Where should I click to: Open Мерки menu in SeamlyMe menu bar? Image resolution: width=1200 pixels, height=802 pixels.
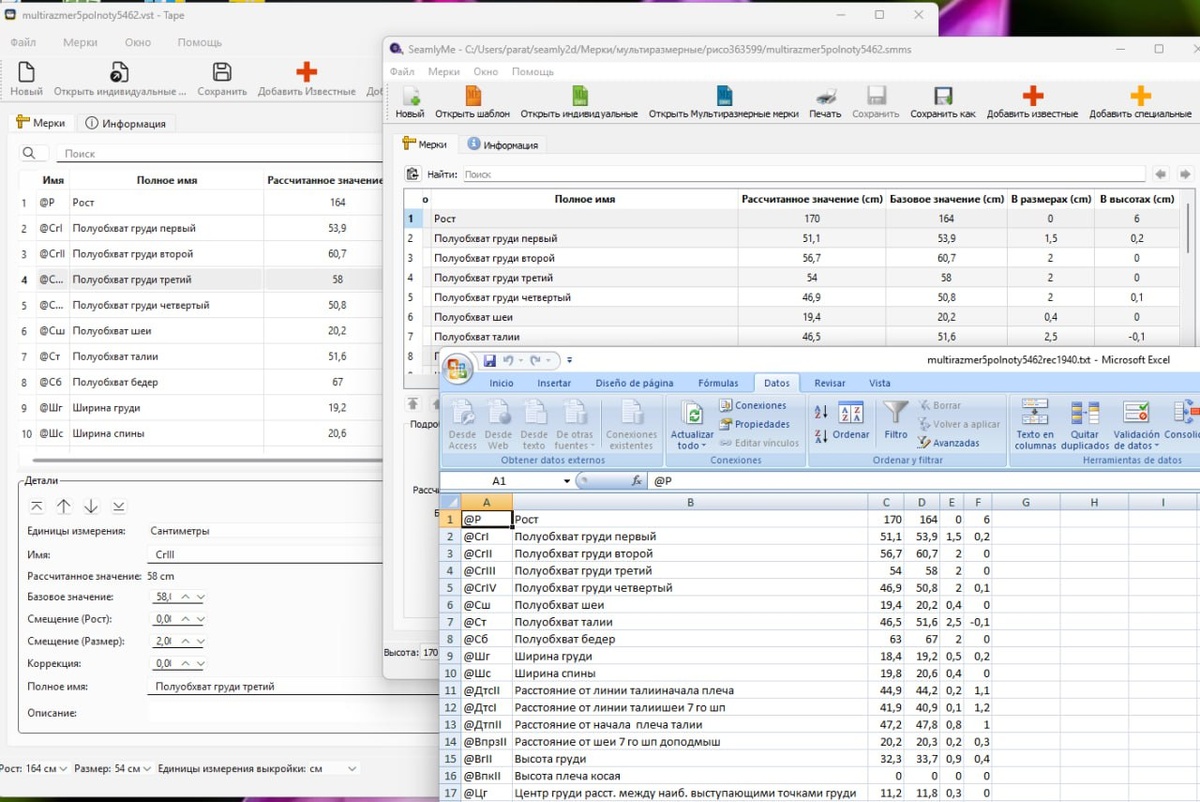click(443, 72)
